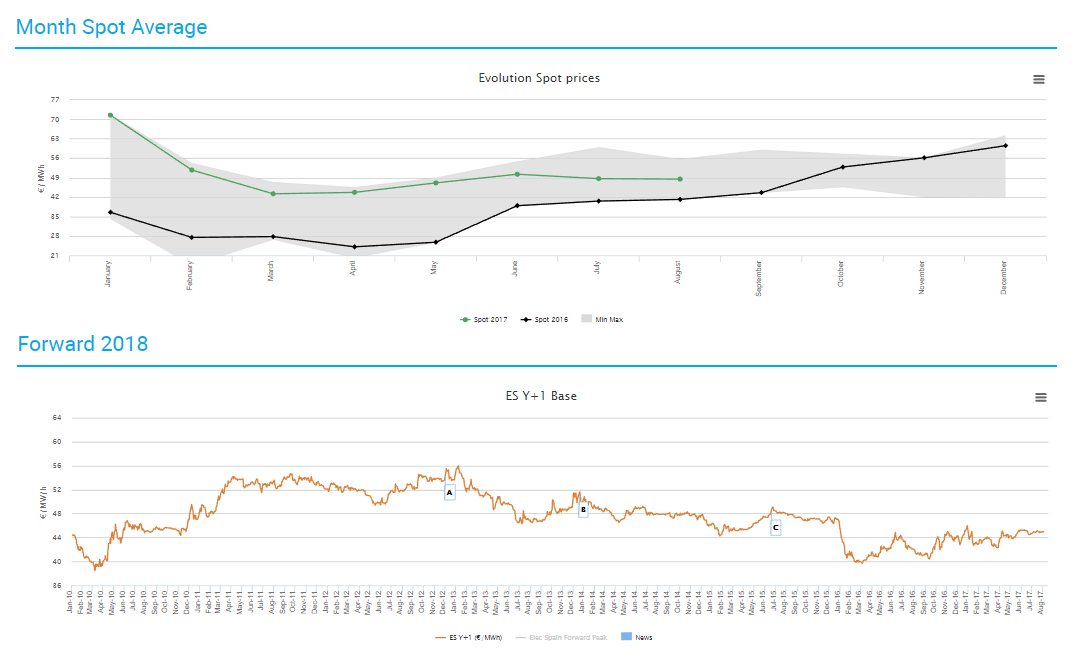Click news marker B on forward chart
This screenshot has height=663, width=1074.
pyautogui.click(x=583, y=509)
